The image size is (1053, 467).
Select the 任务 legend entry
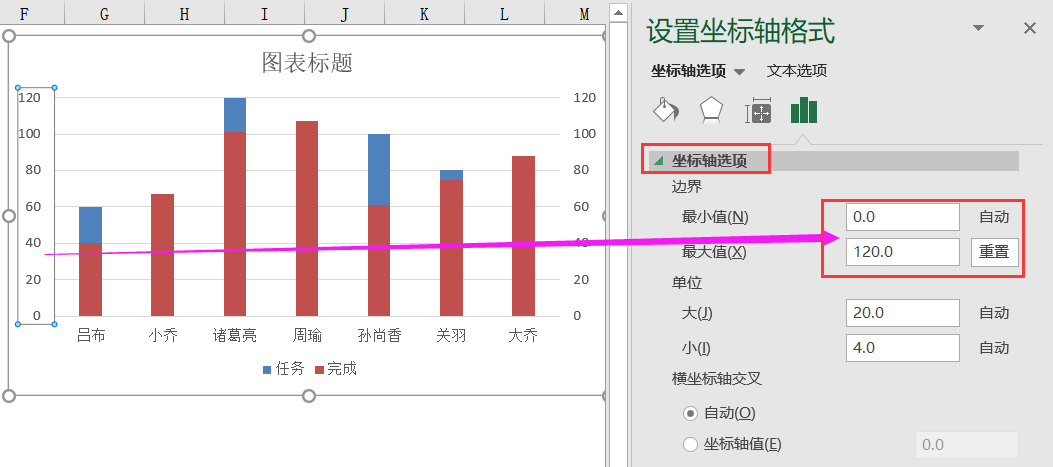click(283, 369)
